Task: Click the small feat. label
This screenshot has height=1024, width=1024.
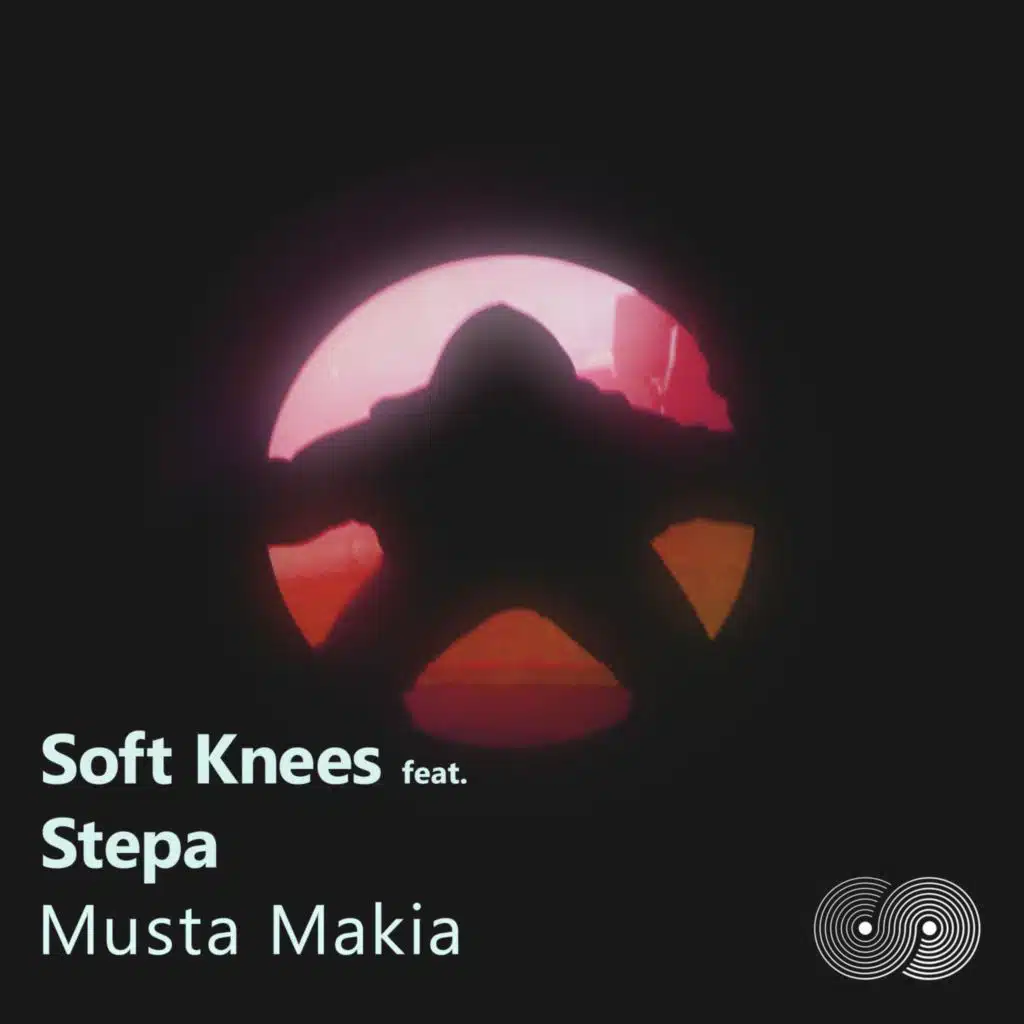Action: [x=434, y=773]
